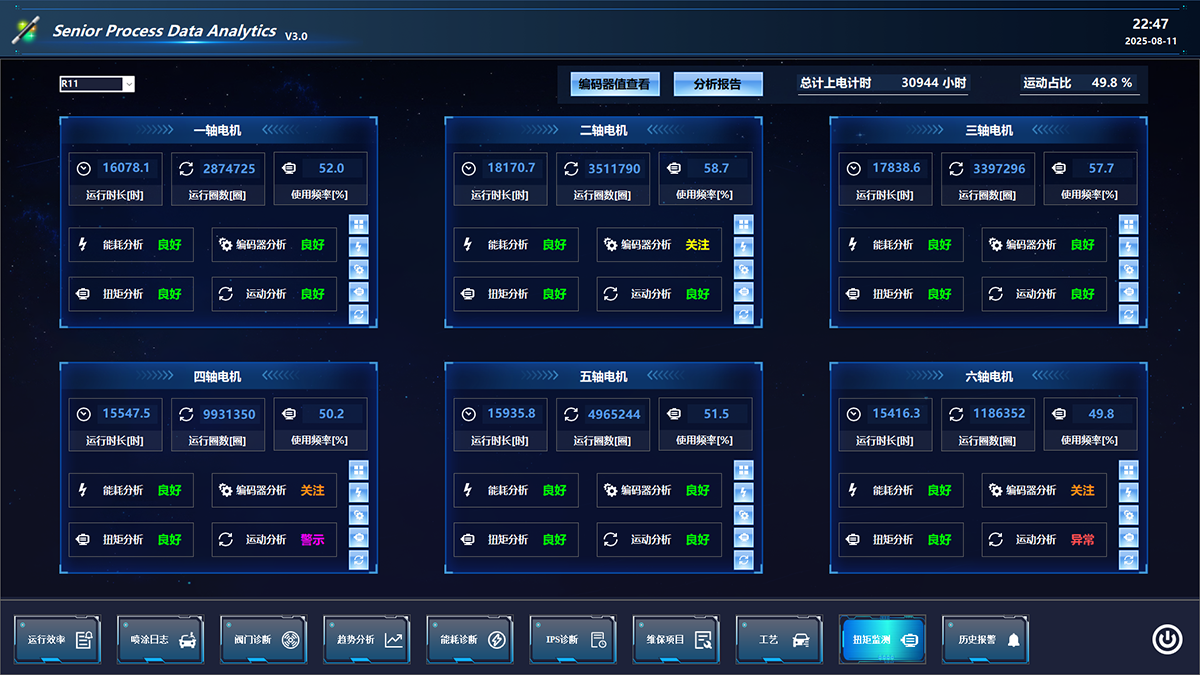Select gear encoder side icon in 二轴电机 panel

coord(743,270)
